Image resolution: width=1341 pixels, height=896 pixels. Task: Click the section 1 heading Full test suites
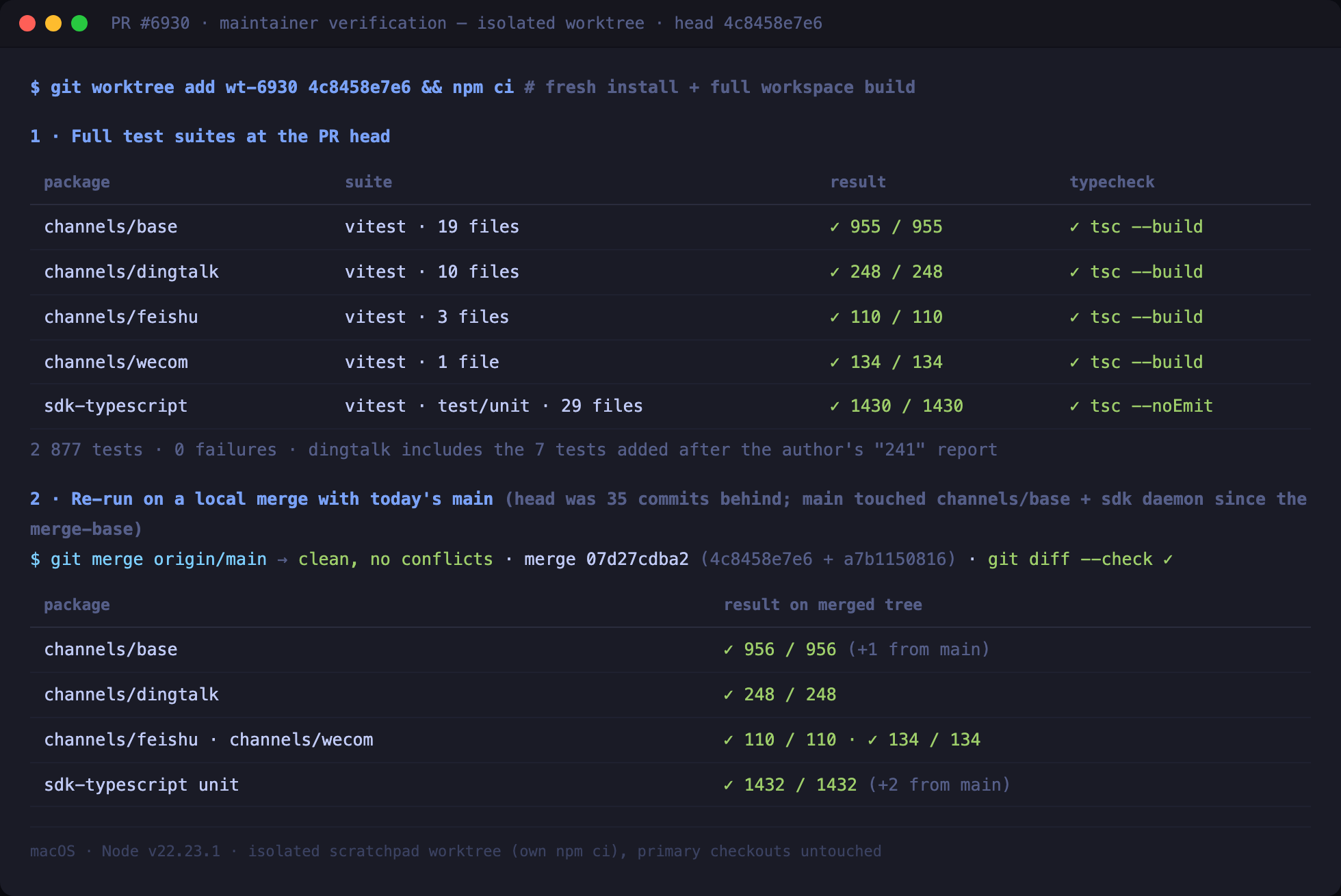[x=210, y=136]
